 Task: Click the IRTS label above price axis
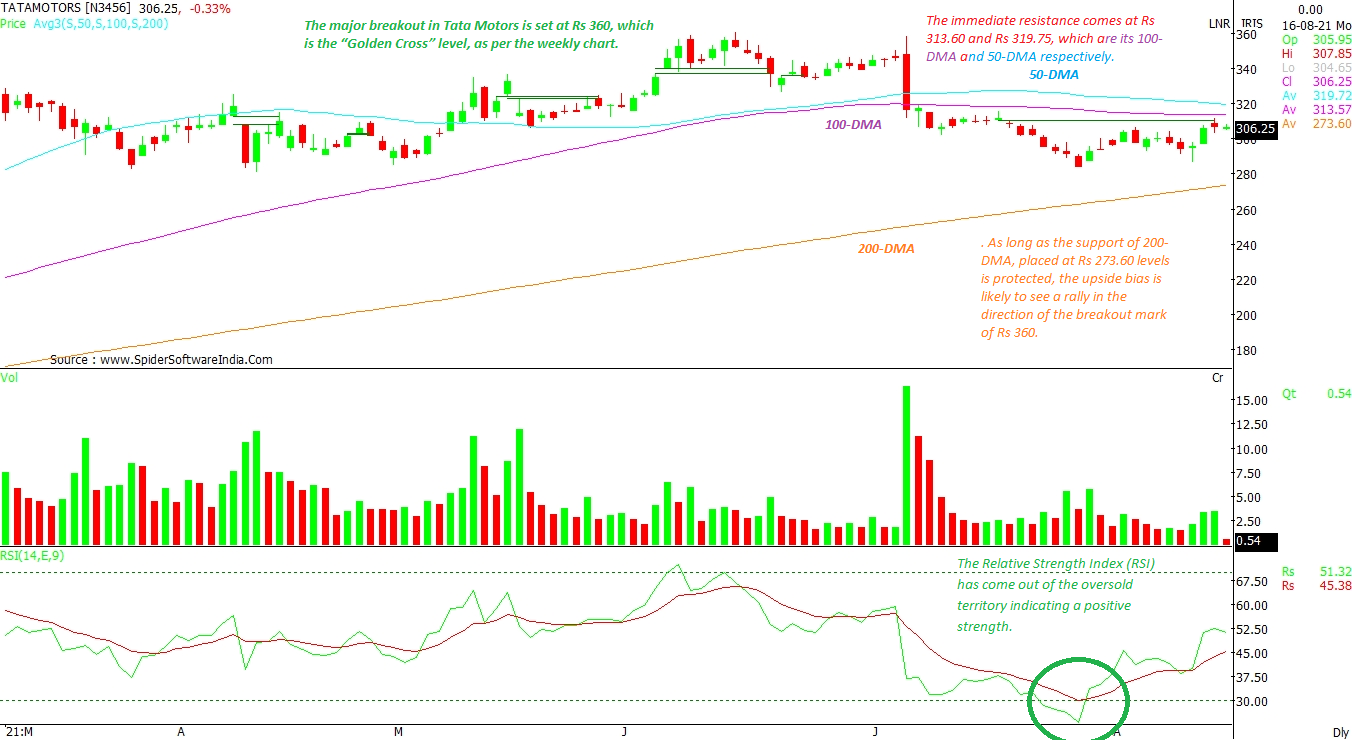1252,23
